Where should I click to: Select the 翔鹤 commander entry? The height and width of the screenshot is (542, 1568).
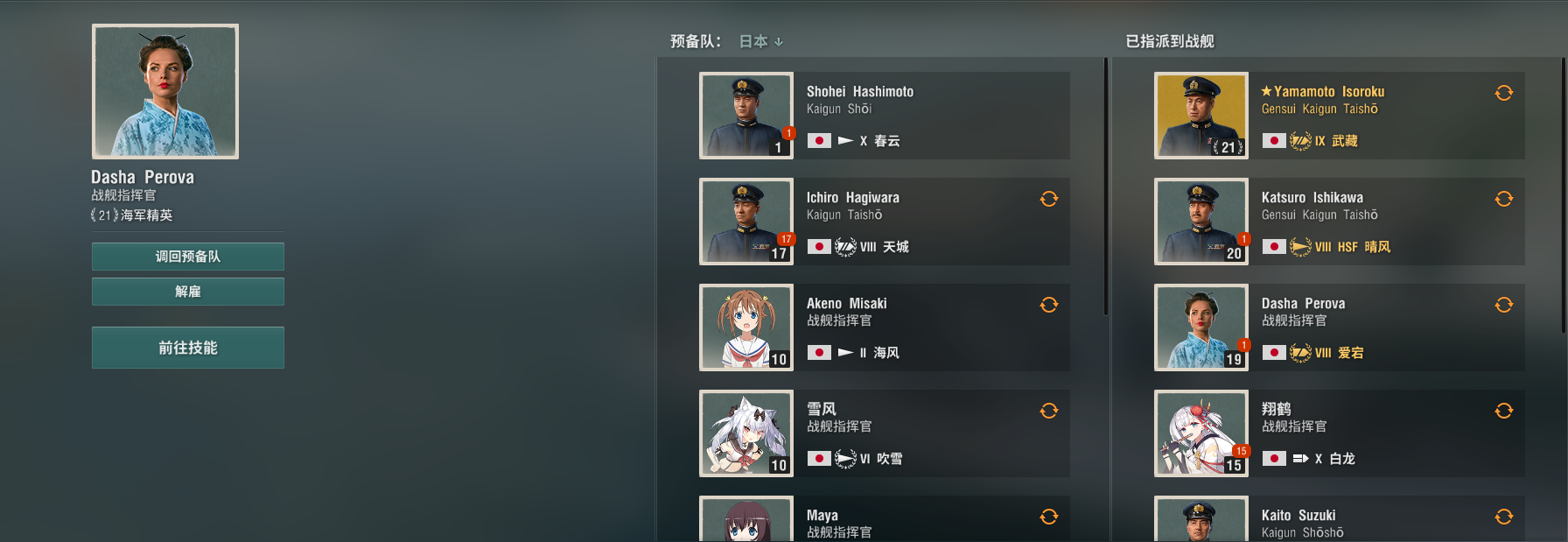1340,433
